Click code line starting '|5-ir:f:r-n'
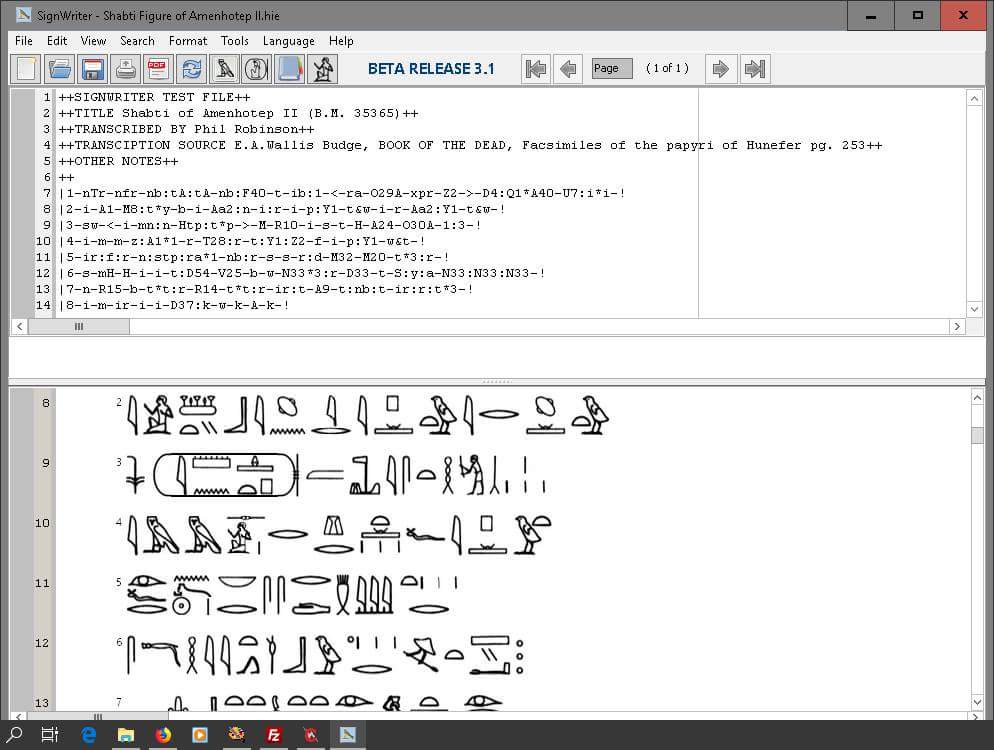 (x=254, y=257)
